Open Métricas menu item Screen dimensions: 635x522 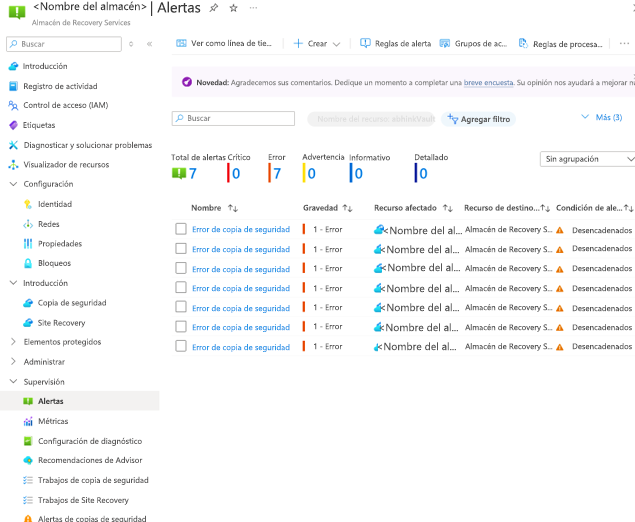point(53,421)
